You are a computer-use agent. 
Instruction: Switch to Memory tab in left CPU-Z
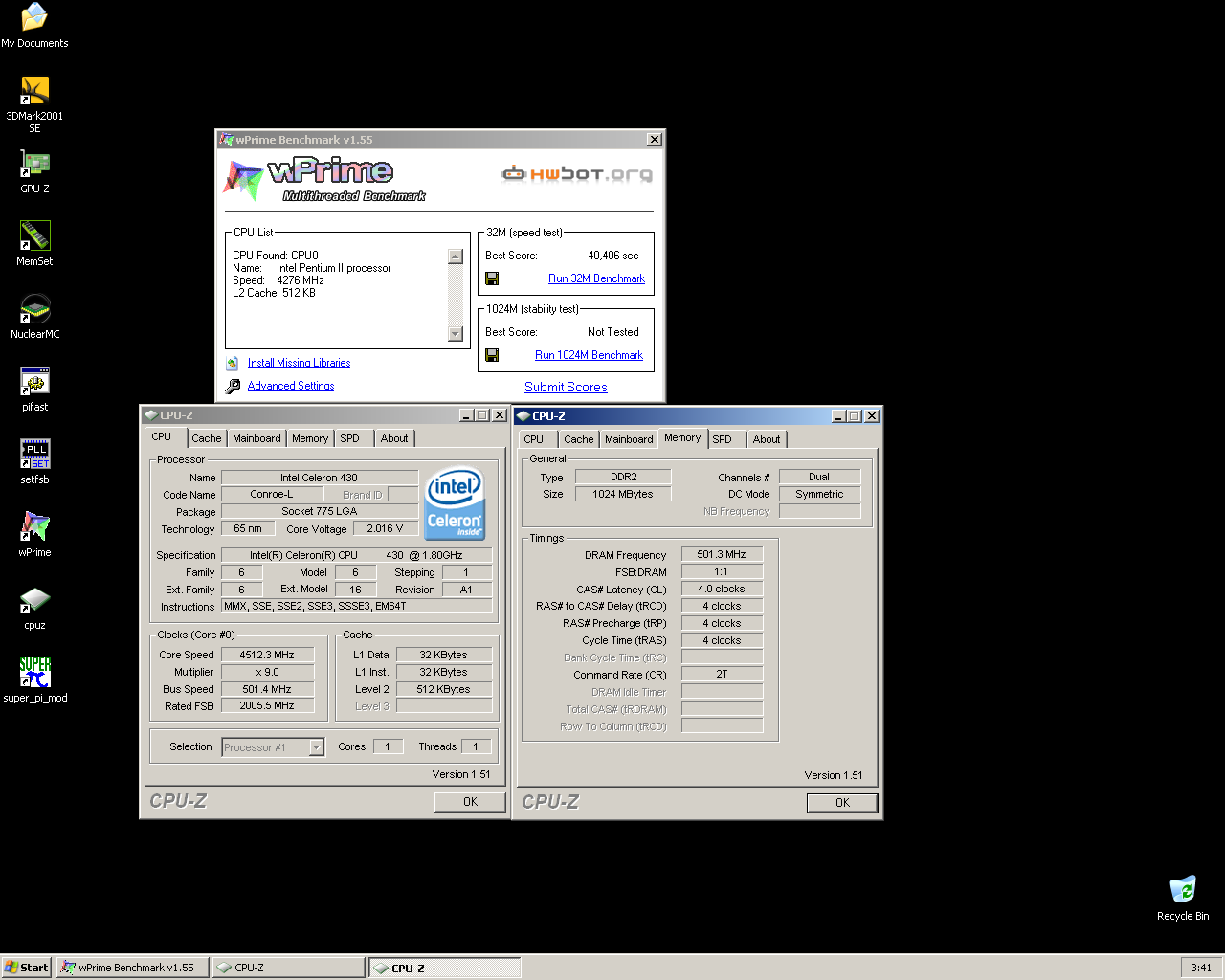pos(310,438)
